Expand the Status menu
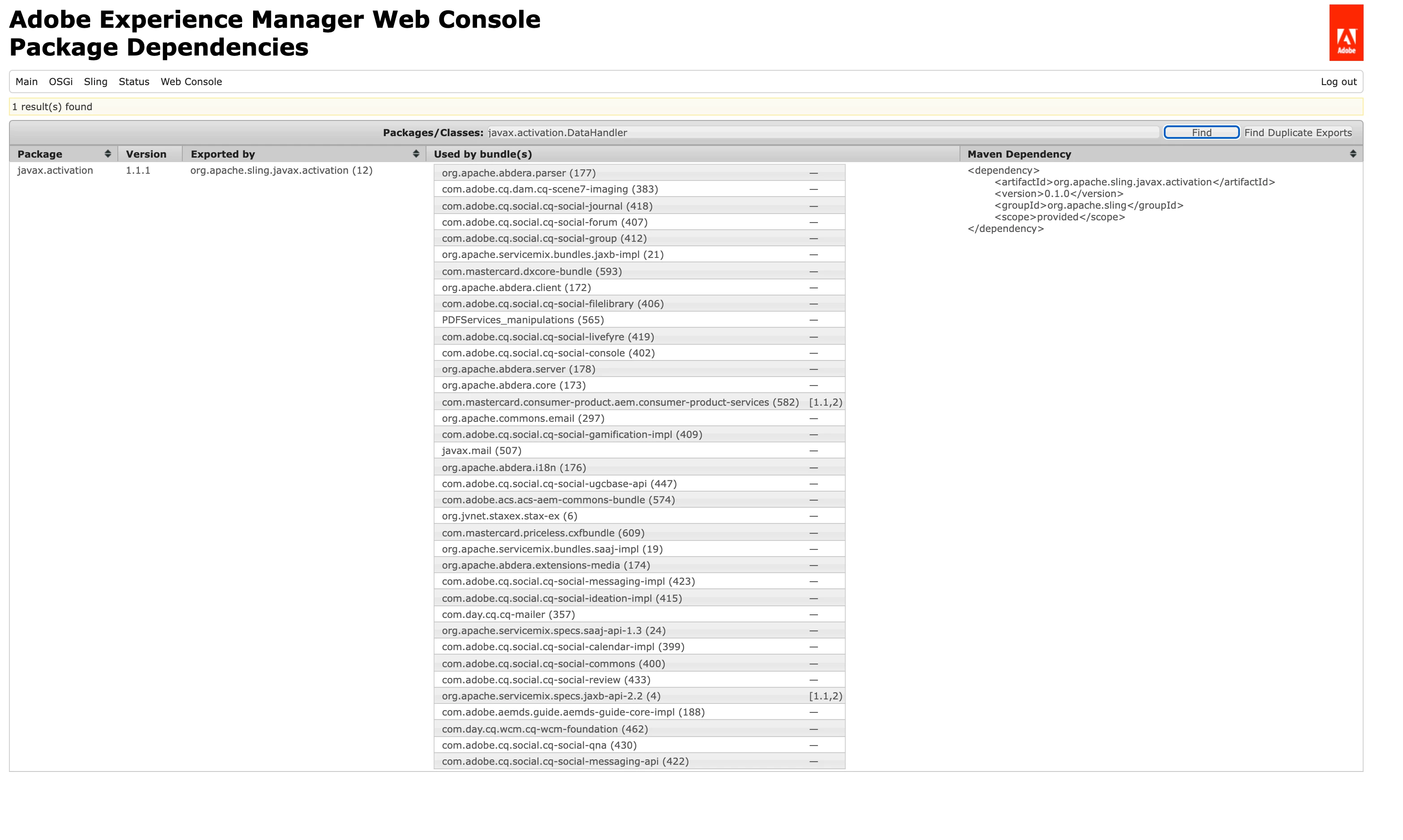Screen dimensions: 1403x840 (134, 81)
